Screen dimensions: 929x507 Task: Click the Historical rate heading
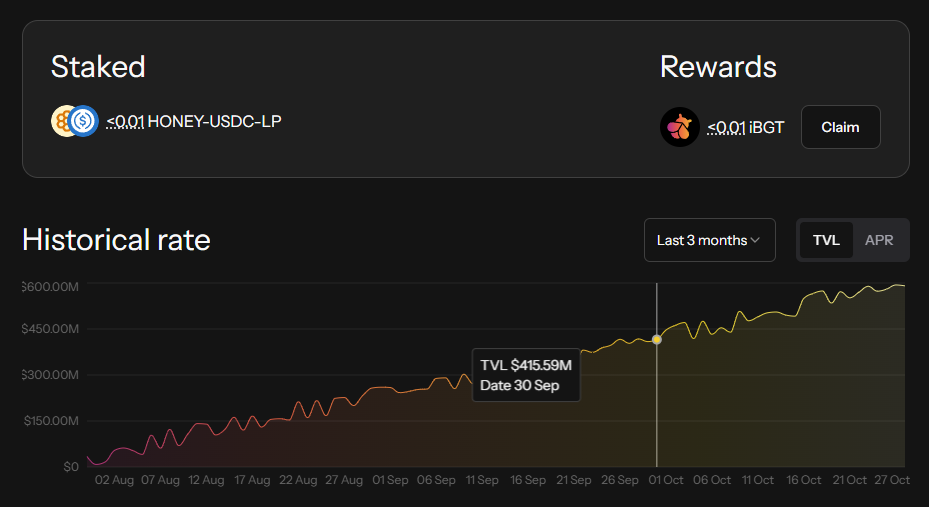[116, 240]
